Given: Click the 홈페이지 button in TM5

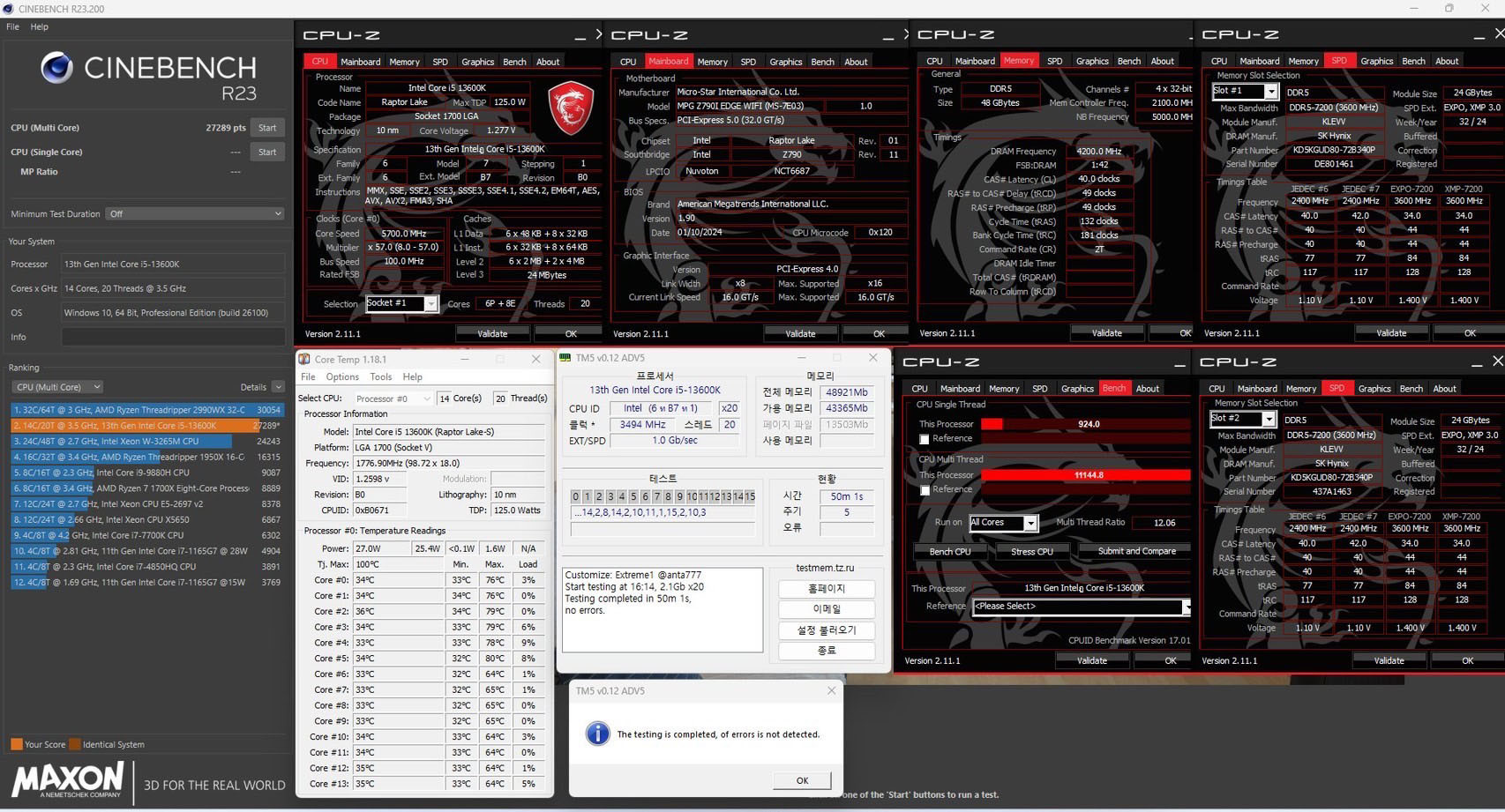Looking at the screenshot, I should click(827, 588).
